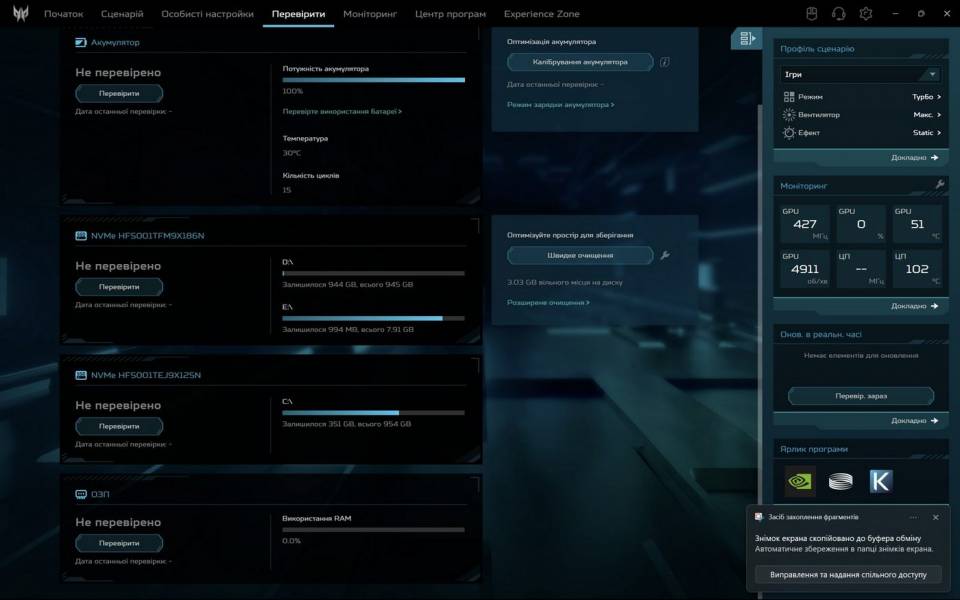Open settings via the top gear icon
Screen dimensions: 960x600
[866, 14]
